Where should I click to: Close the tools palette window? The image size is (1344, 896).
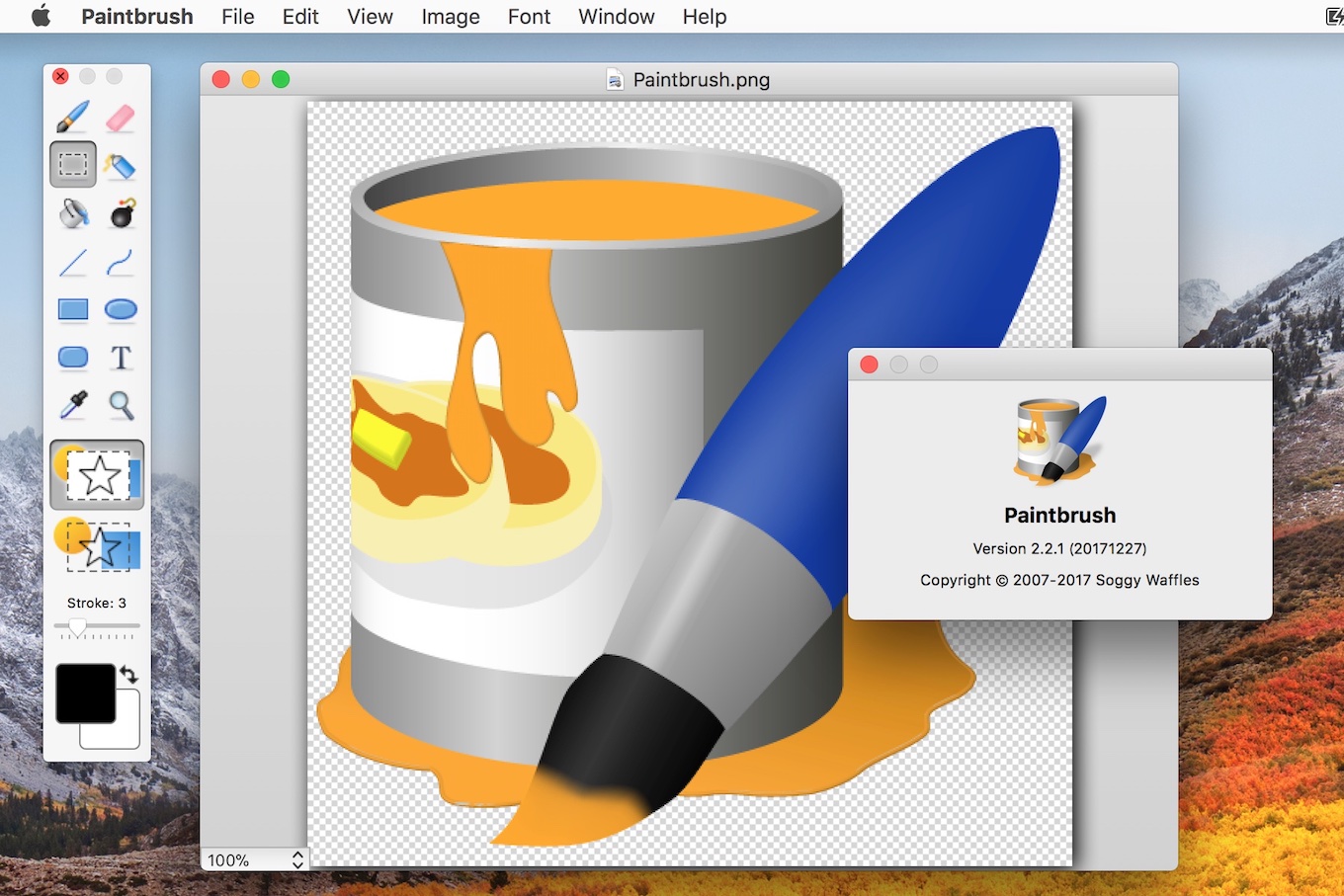[x=60, y=76]
